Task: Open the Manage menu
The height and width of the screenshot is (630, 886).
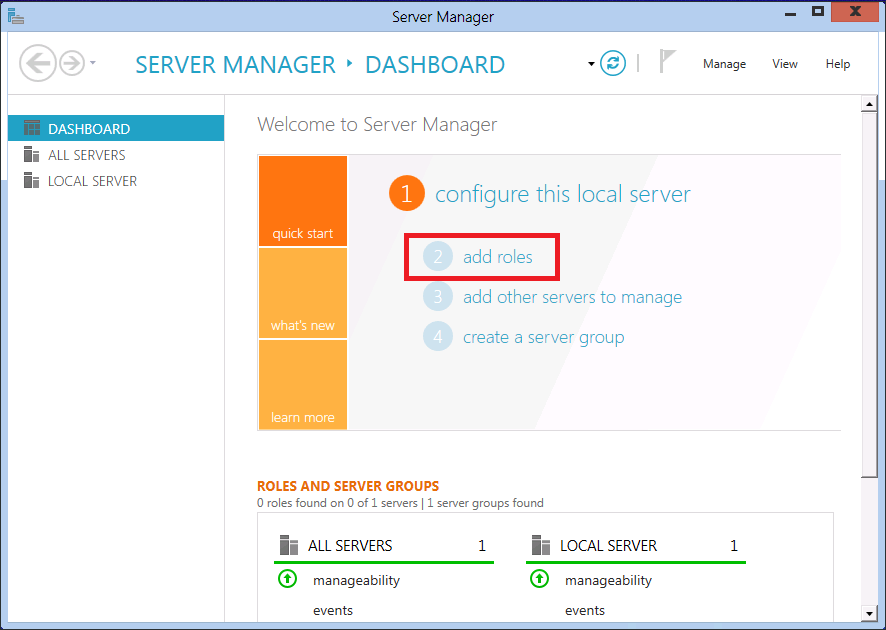Action: pyautogui.click(x=724, y=64)
